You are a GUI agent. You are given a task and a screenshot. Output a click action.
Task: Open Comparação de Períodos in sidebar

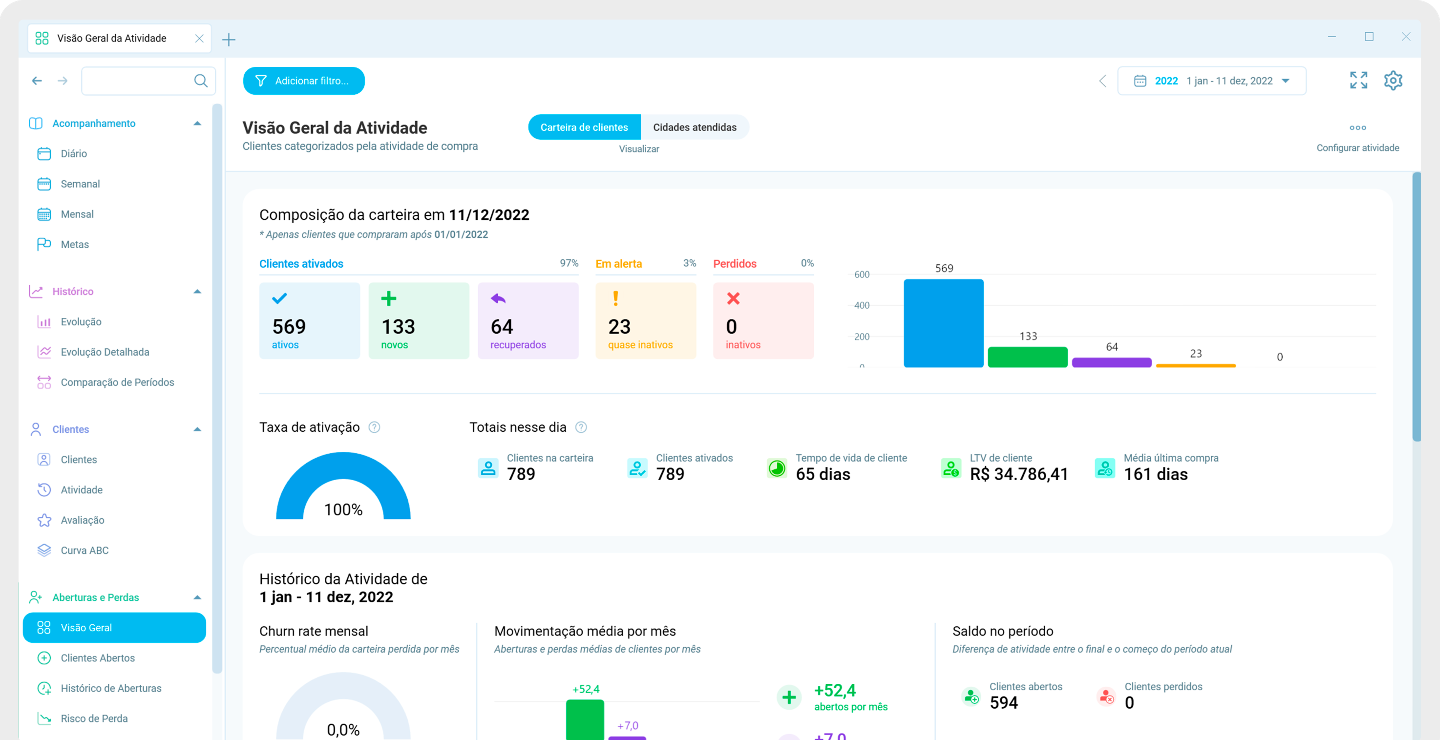pyautogui.click(x=118, y=382)
